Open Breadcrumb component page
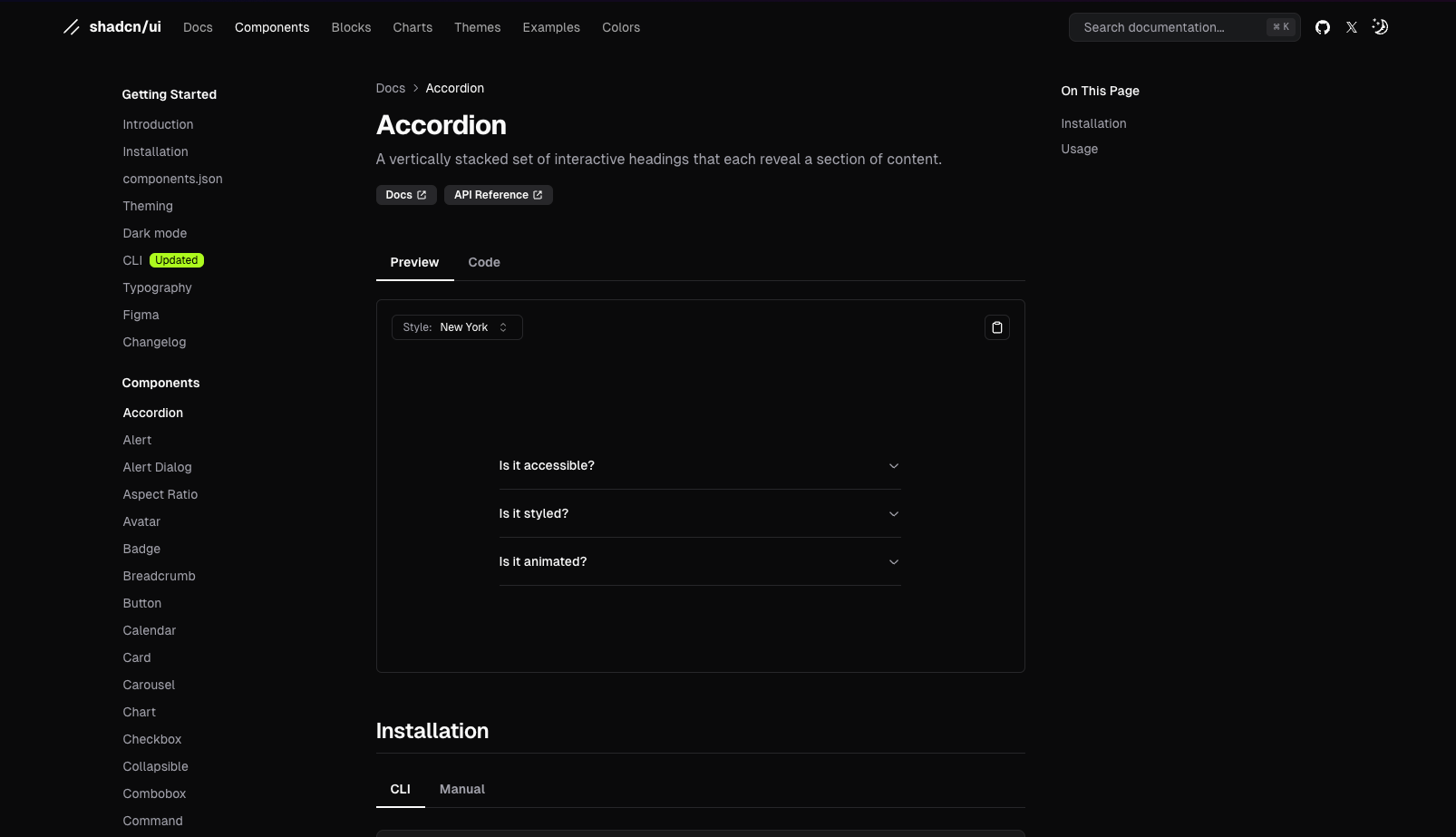 click(159, 576)
